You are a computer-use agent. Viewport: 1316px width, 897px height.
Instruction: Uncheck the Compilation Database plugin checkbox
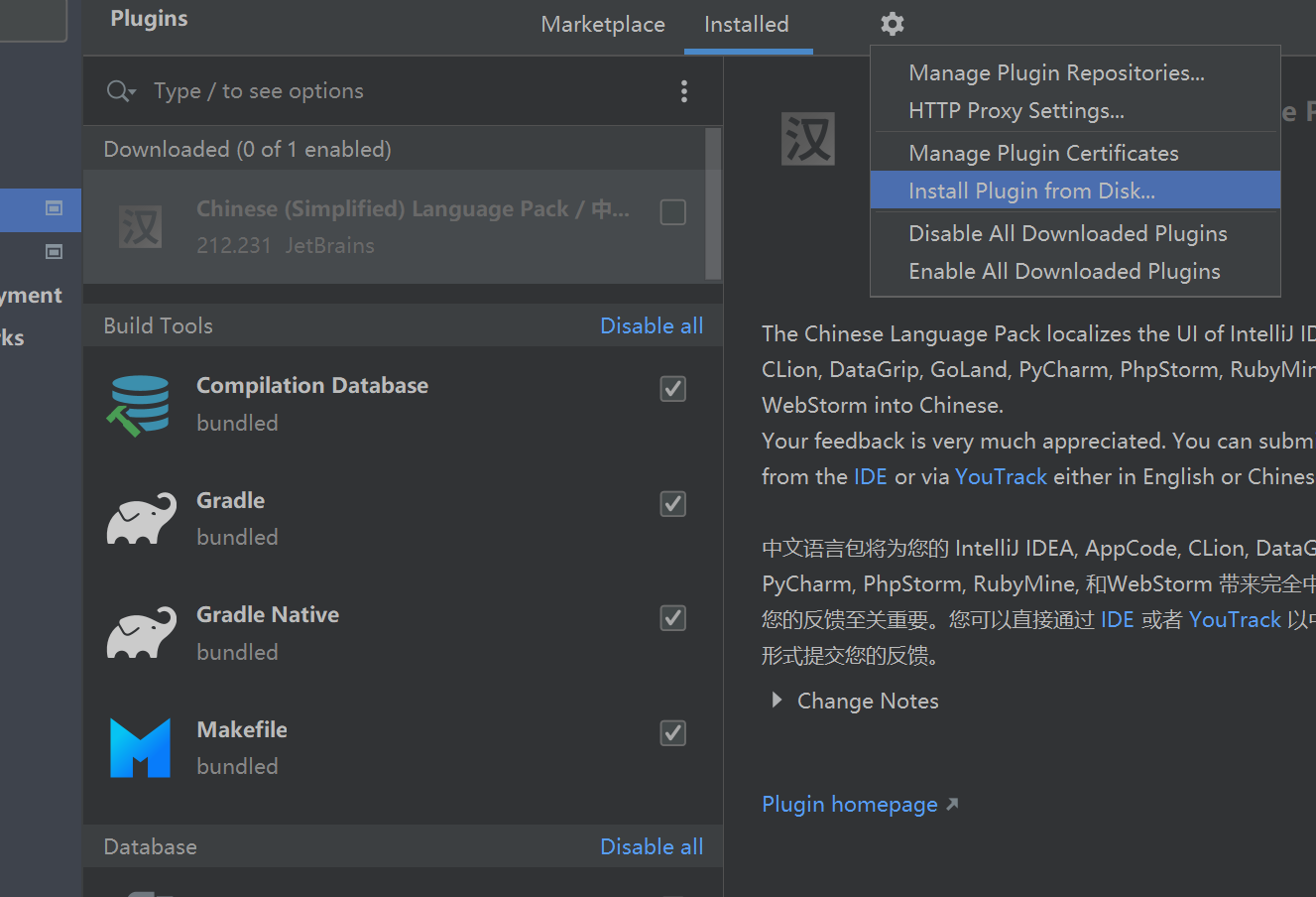pyautogui.click(x=673, y=389)
